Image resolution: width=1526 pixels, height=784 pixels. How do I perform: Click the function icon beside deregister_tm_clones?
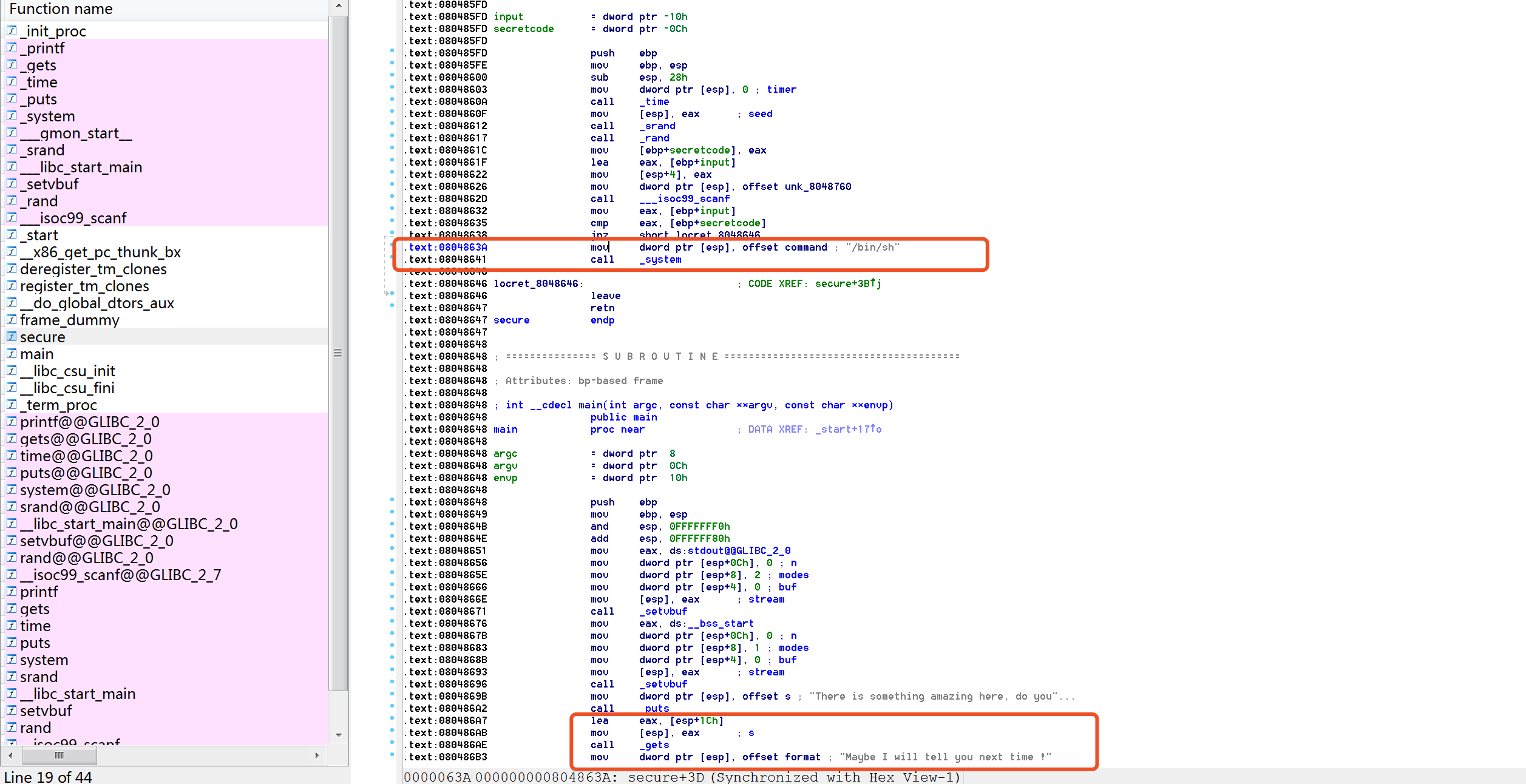(12, 268)
